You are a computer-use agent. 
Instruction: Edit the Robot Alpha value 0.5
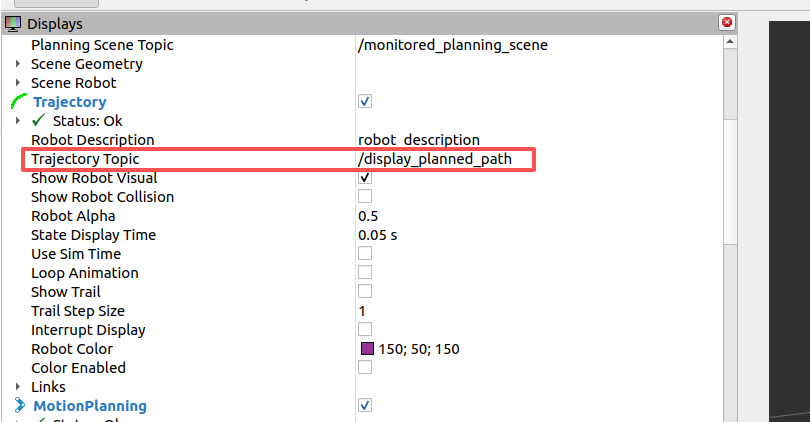368,216
